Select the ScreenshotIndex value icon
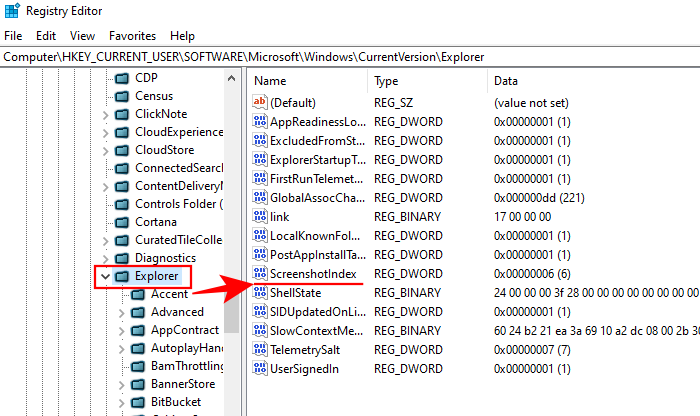This screenshot has height=416, width=700. 259,273
